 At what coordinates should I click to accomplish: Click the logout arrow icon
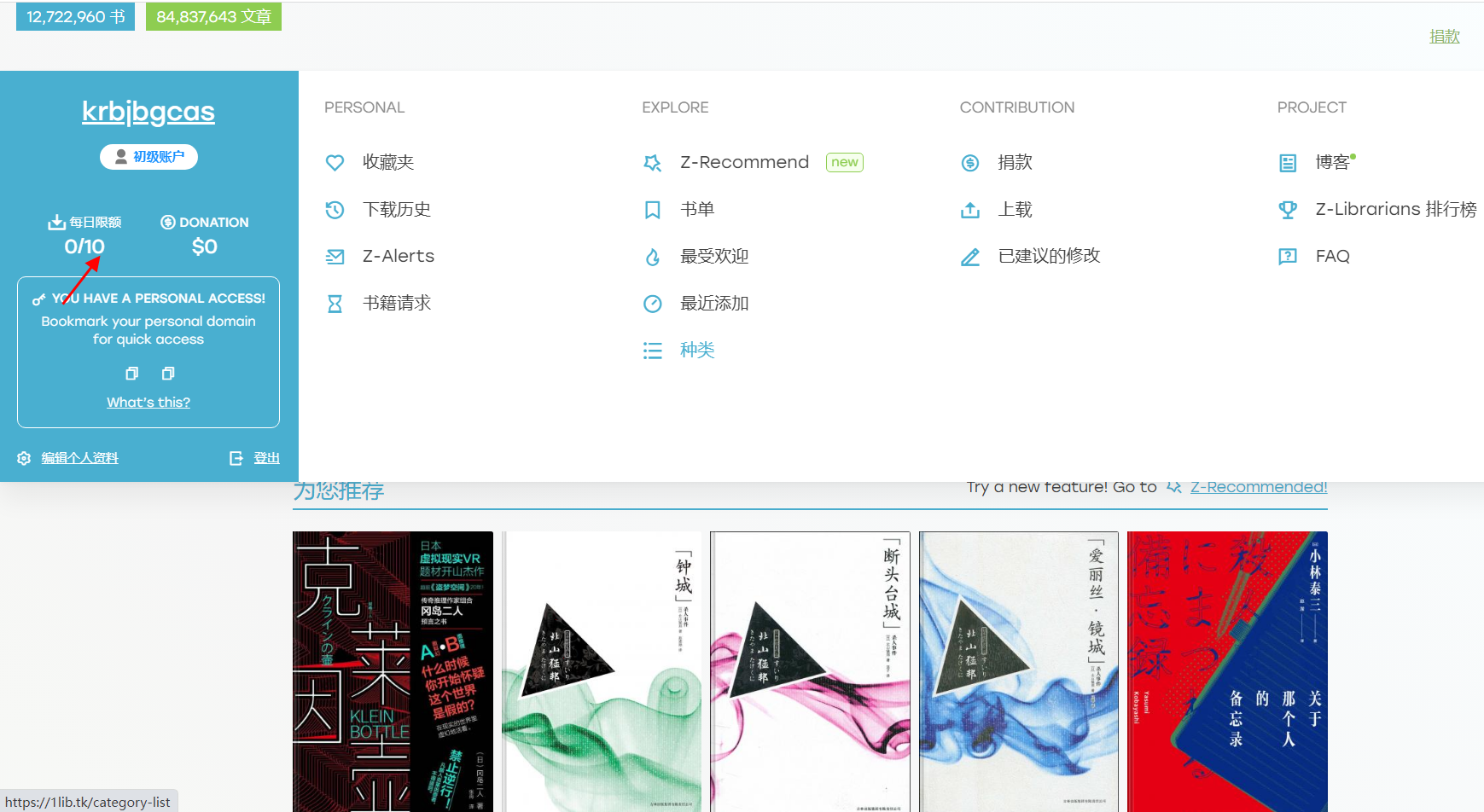point(236,458)
